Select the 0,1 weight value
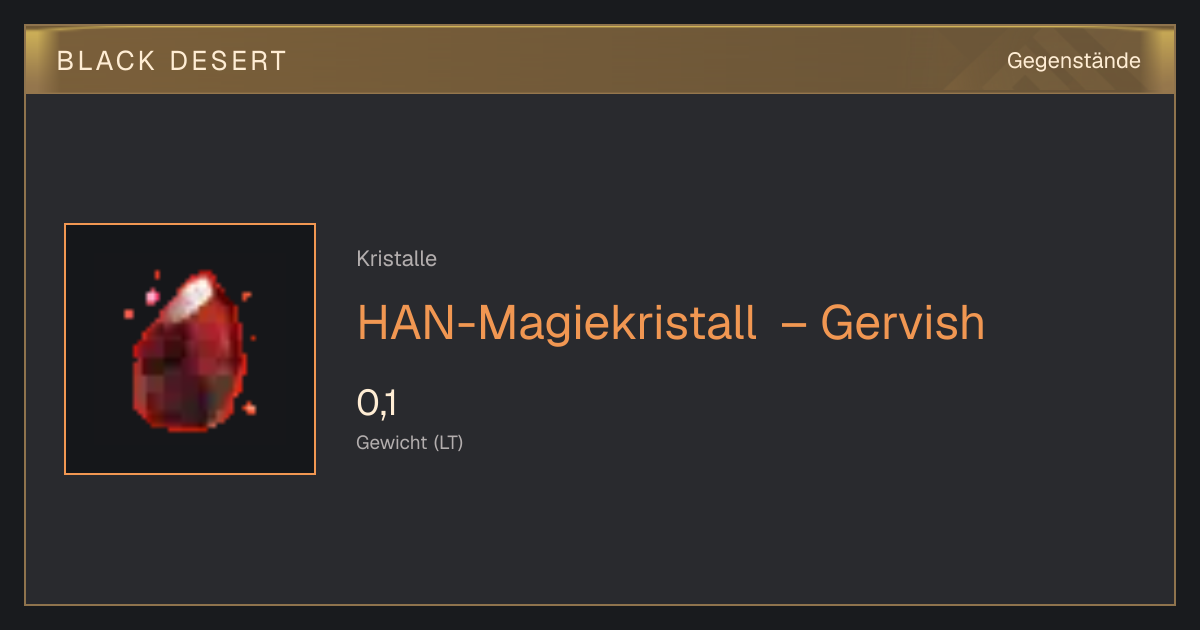Viewport: 1200px width, 630px height. click(x=377, y=404)
